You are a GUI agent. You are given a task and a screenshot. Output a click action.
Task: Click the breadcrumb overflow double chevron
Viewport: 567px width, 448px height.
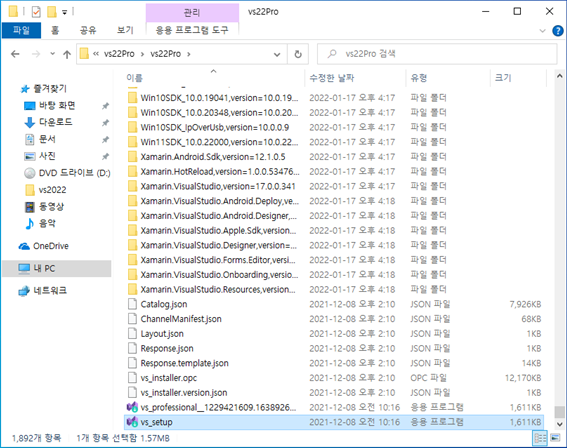coord(96,54)
